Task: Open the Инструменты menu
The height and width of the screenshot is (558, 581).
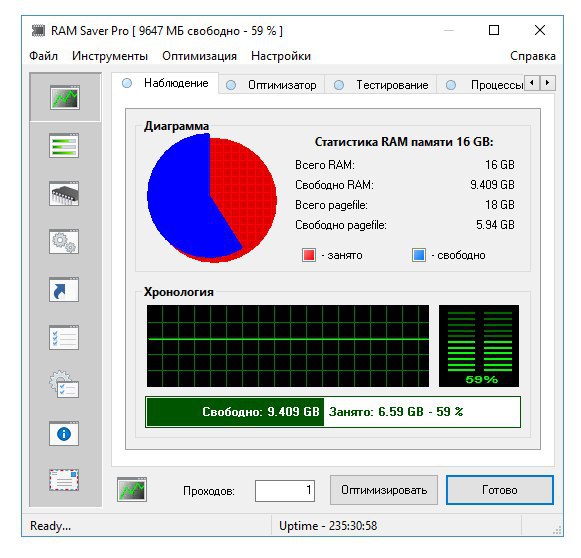Action: (110, 56)
